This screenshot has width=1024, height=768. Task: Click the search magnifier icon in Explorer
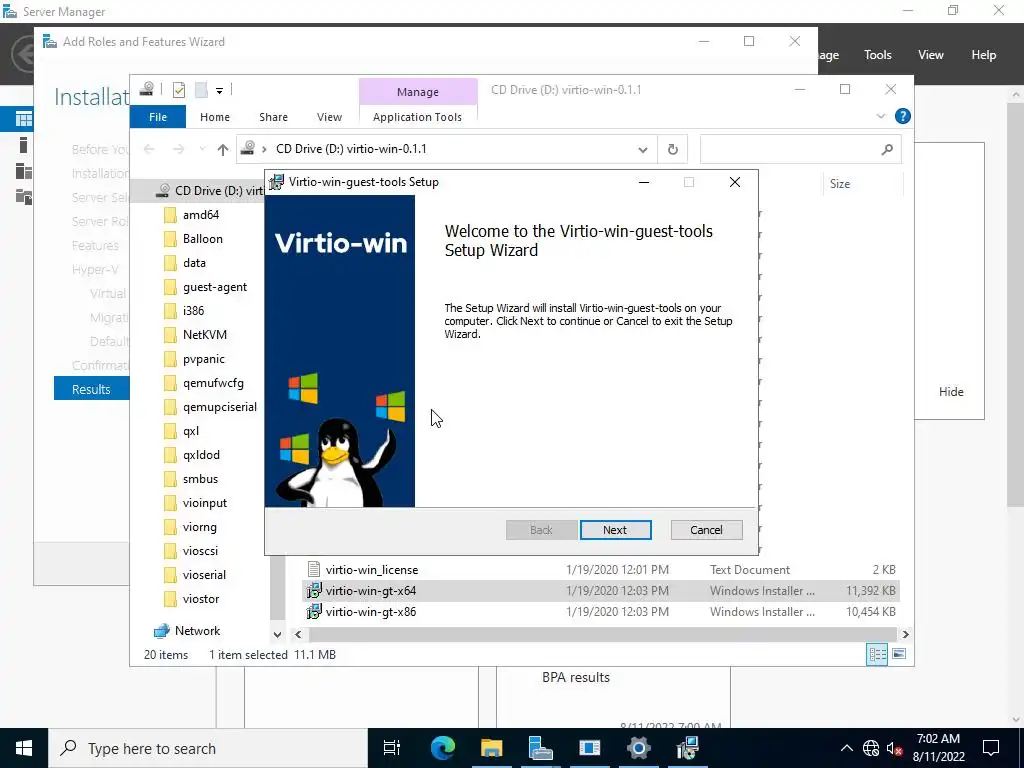coord(887,150)
